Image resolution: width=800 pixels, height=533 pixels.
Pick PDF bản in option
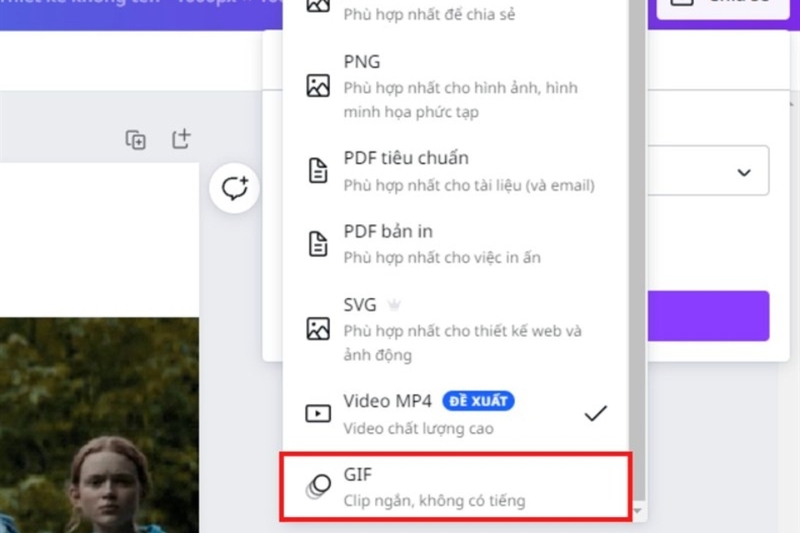point(456,244)
